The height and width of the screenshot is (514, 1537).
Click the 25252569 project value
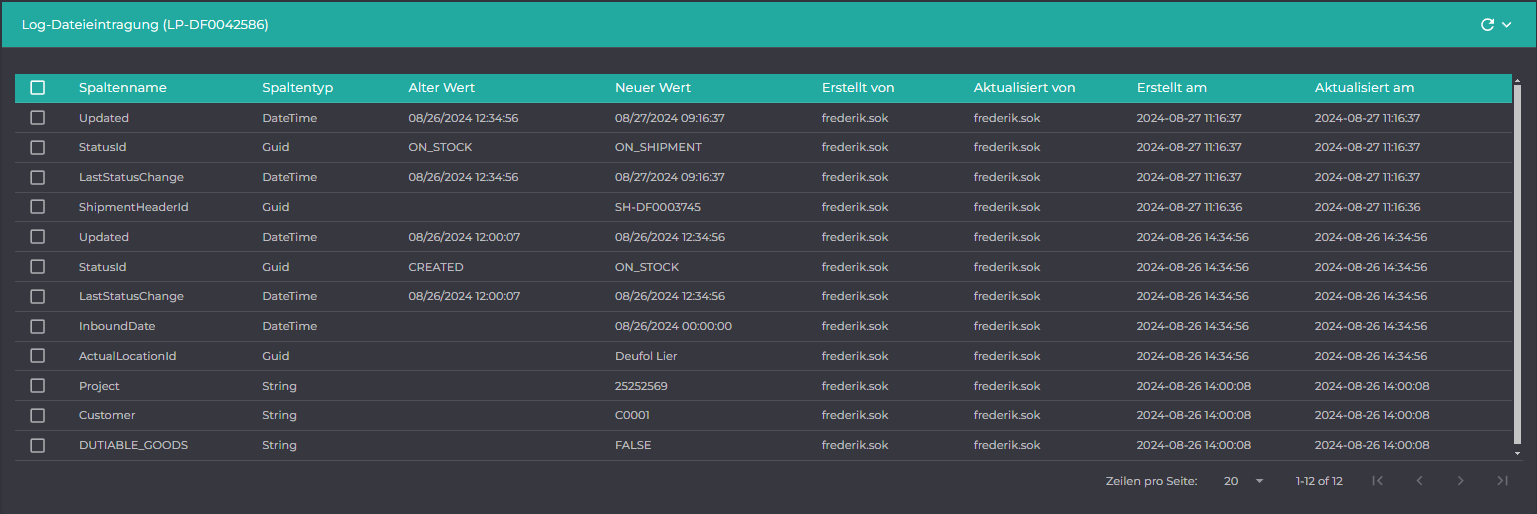(641, 386)
